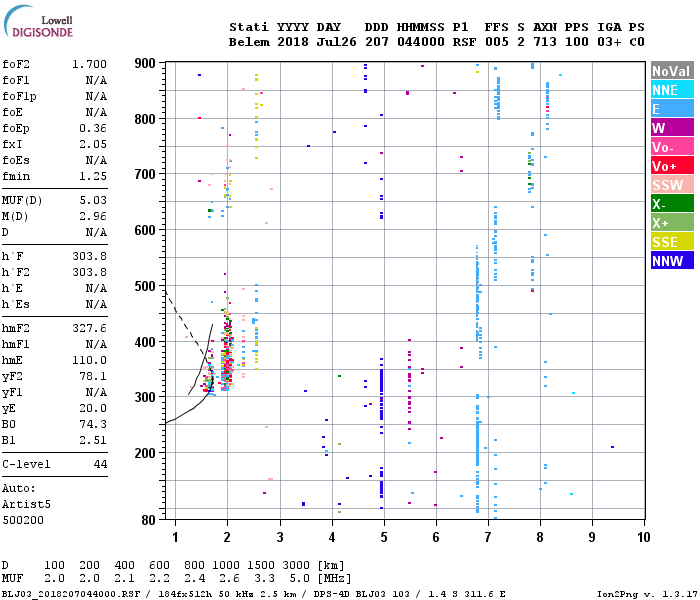Select the Vo- legend swatch
The width and height of the screenshot is (700, 600).
672,147
